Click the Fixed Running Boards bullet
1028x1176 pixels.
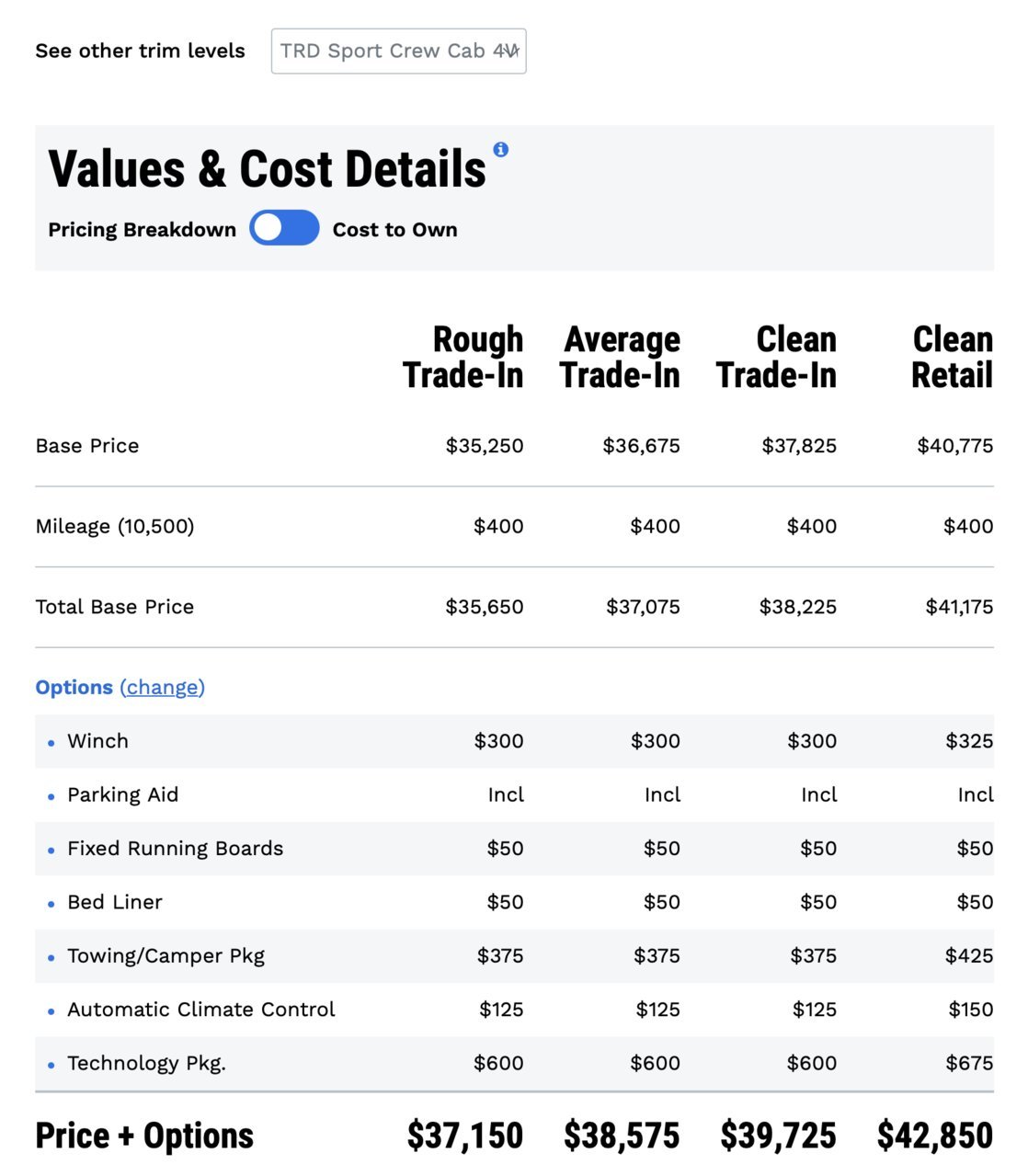(x=51, y=850)
